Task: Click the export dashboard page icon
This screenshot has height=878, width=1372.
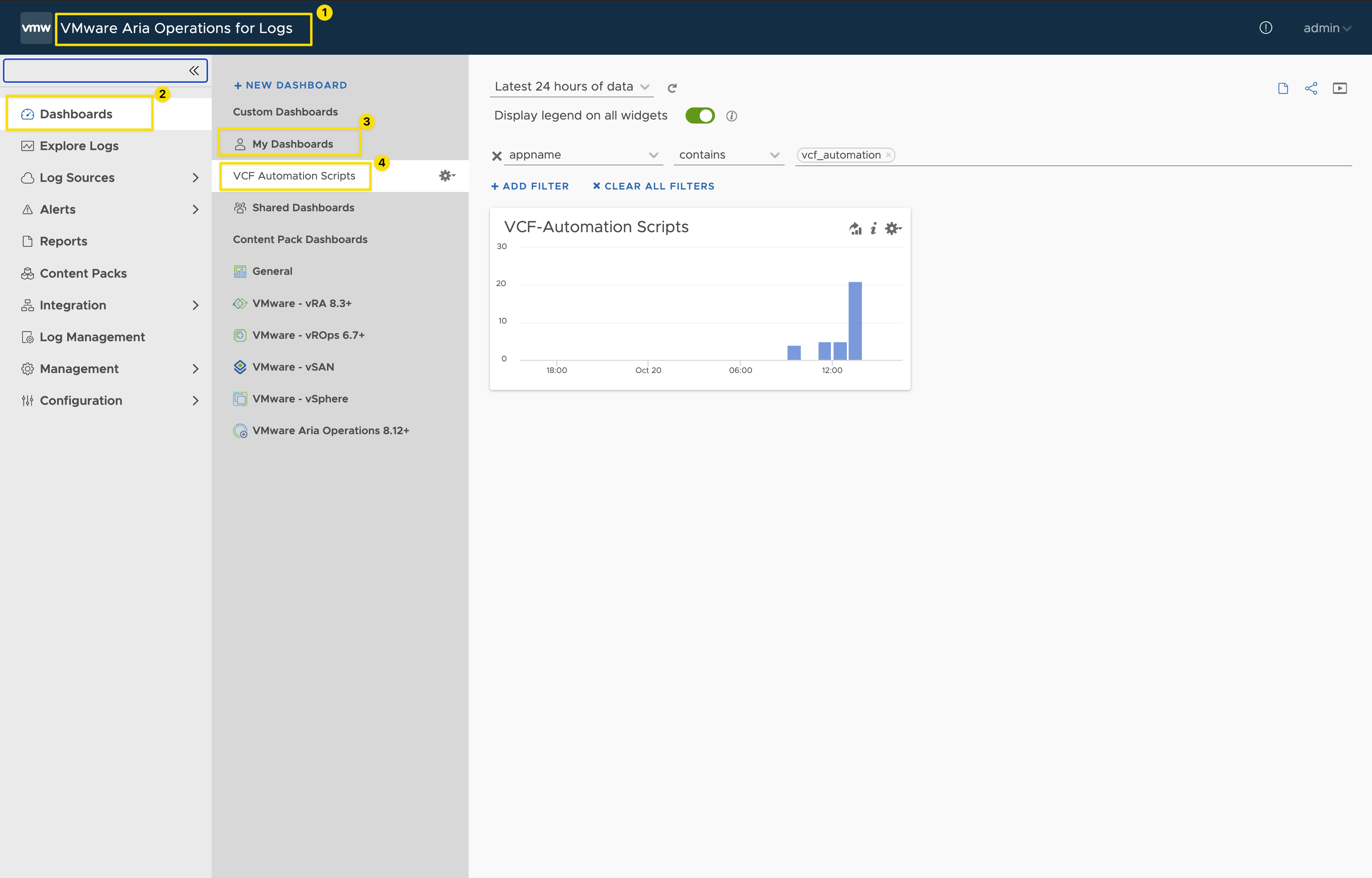Action: 1283,89
